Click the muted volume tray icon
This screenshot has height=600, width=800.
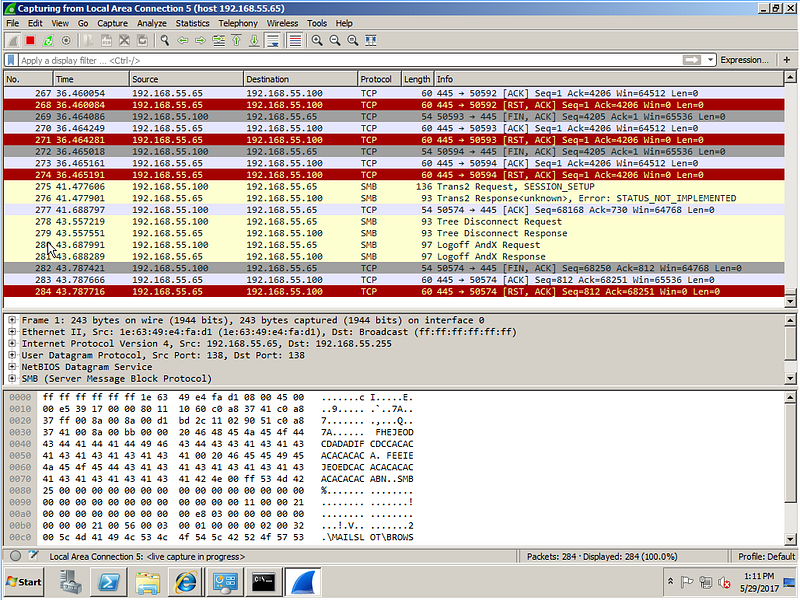tap(723, 582)
